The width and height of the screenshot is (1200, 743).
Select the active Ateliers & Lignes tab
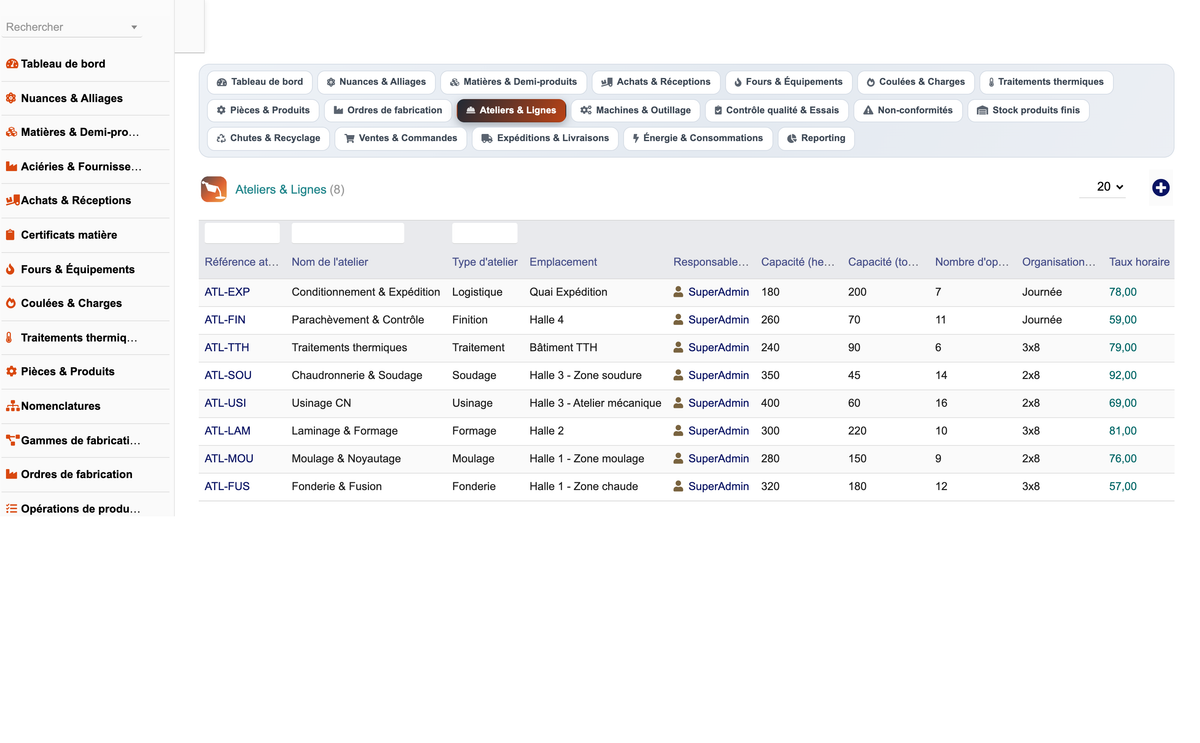[x=511, y=110]
